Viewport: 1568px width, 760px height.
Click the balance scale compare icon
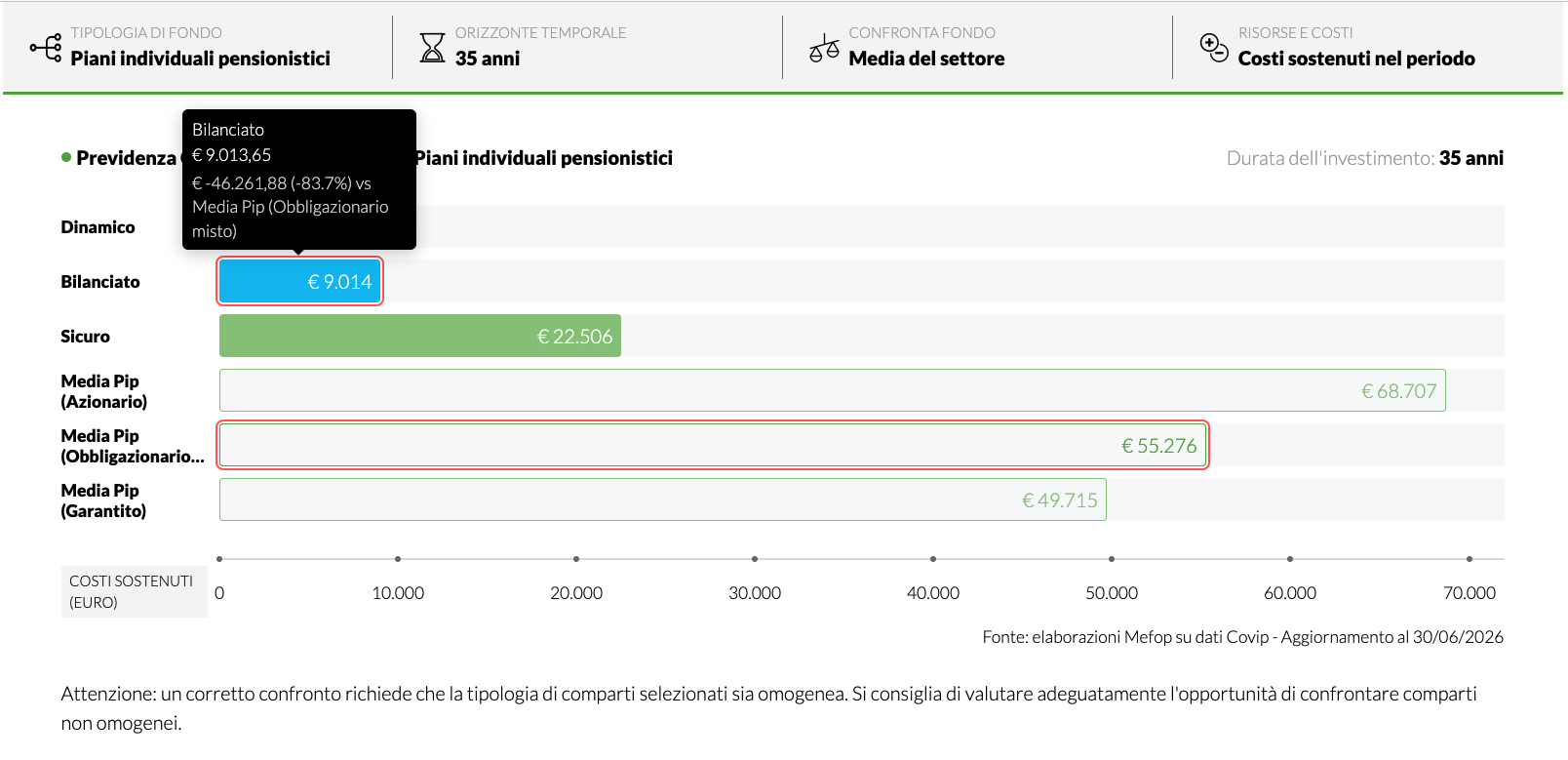point(824,48)
